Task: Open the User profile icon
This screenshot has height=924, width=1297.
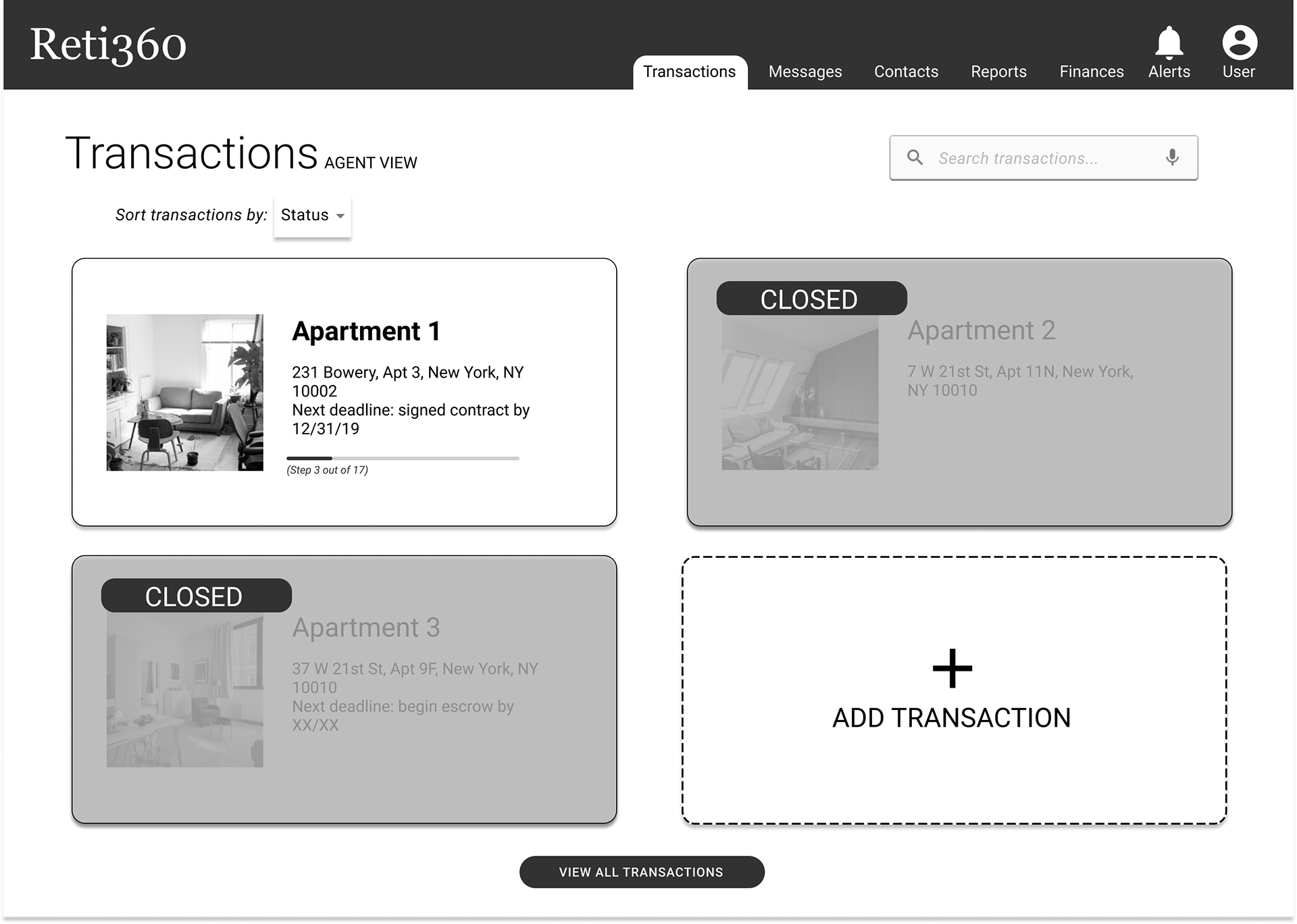Action: (x=1240, y=43)
